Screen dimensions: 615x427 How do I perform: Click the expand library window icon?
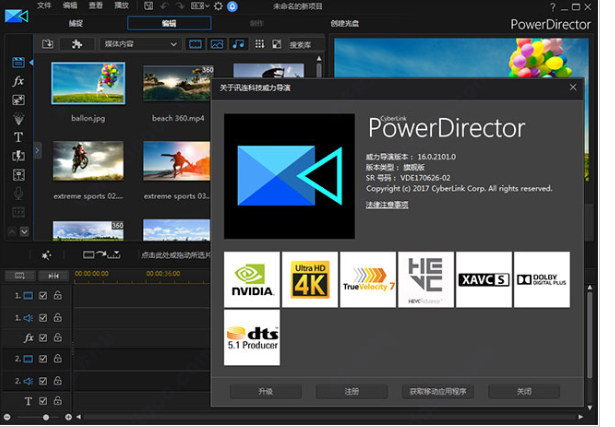click(x=277, y=44)
